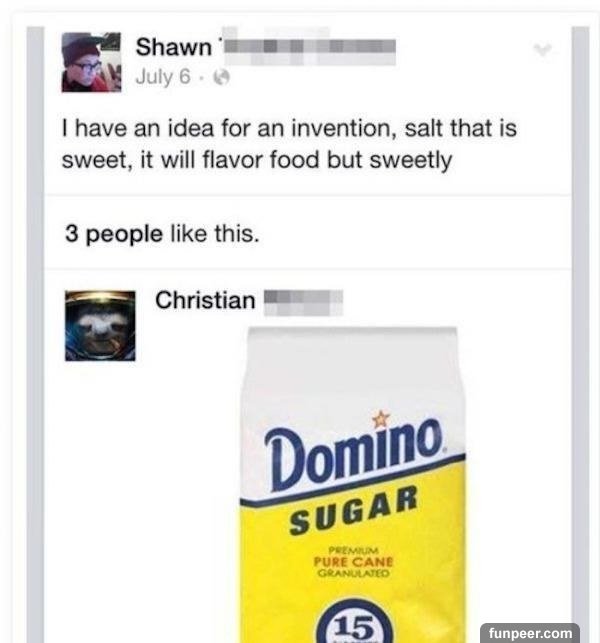This screenshot has width=600, height=643.
Task: Click the commenter name Christian
Action: tap(205, 300)
